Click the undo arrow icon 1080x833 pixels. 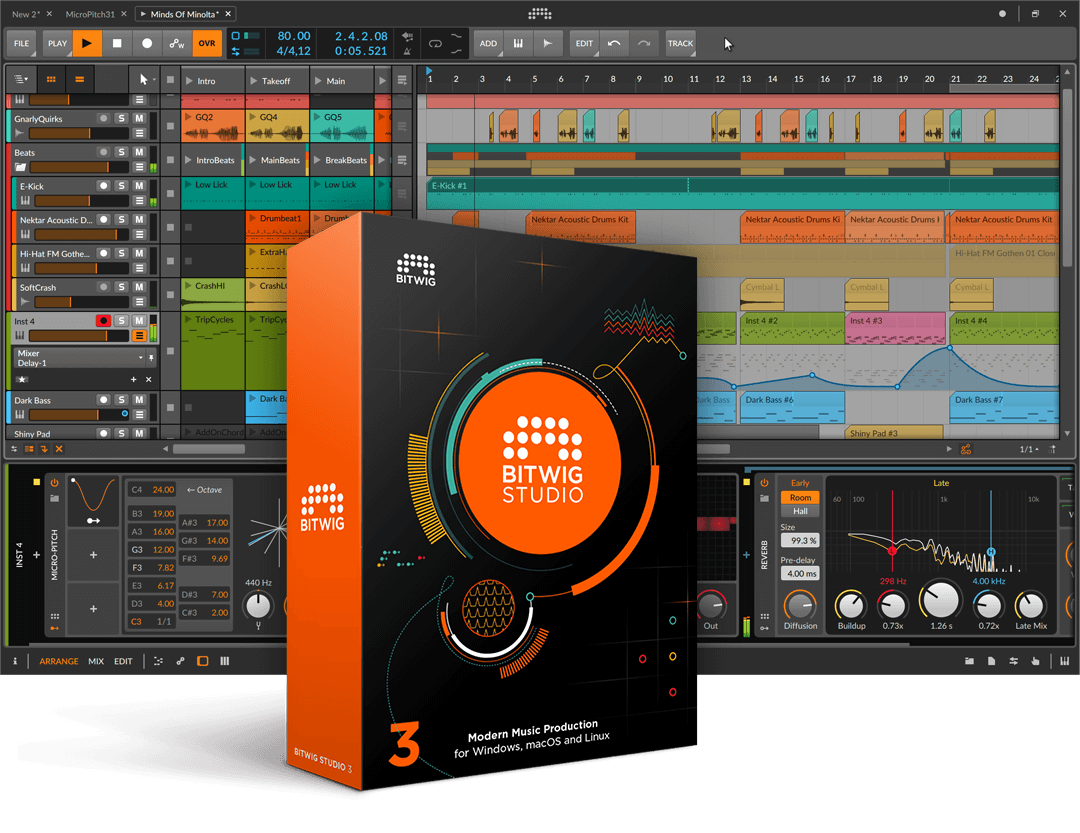614,43
